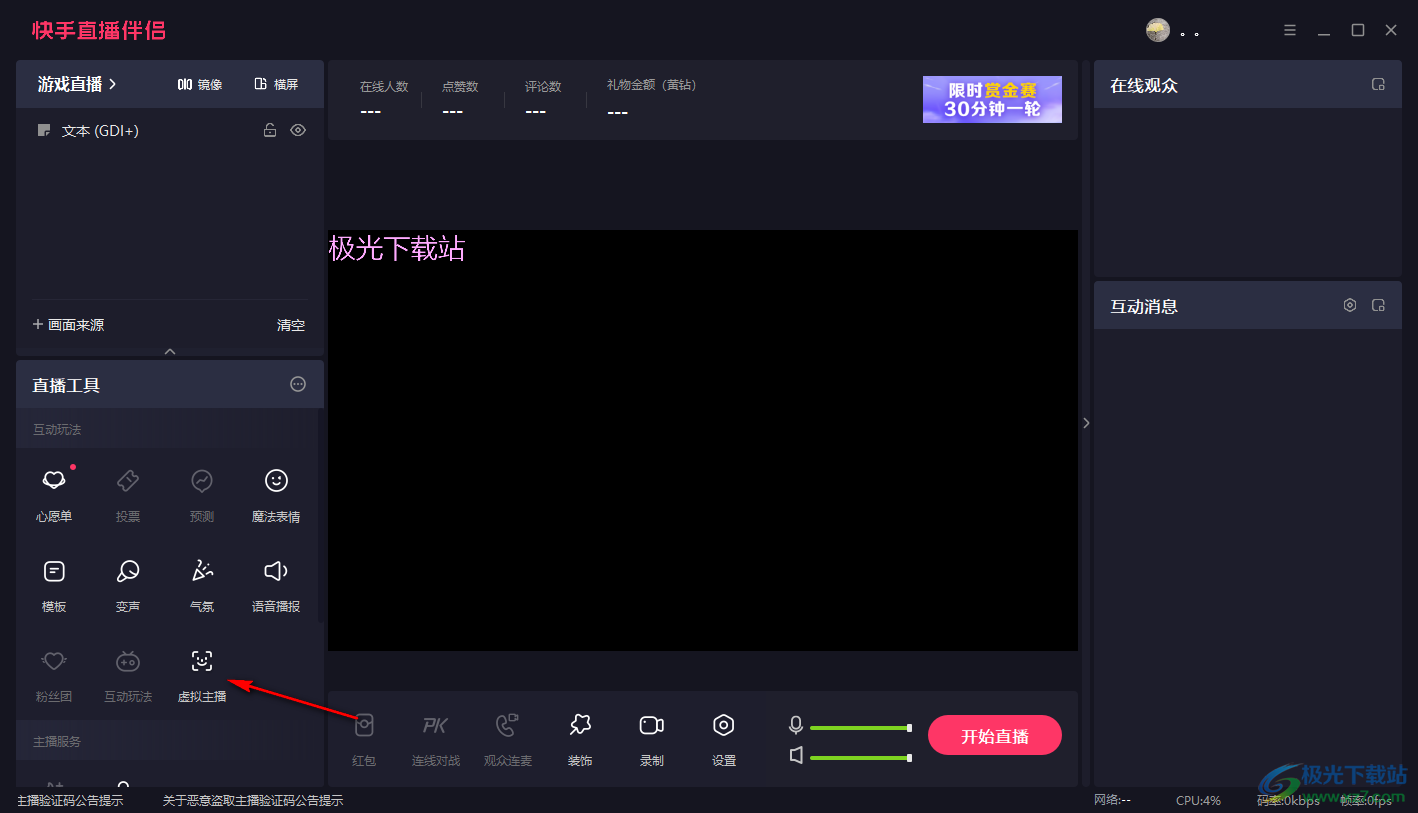Open the 装饰 decoration tool
This screenshot has height=813, width=1418.
click(x=580, y=739)
